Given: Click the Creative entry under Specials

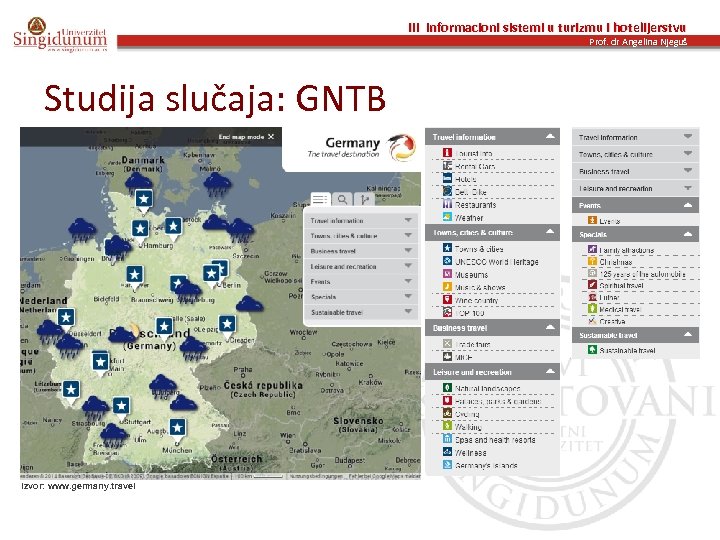Looking at the screenshot, I should 612,321.
